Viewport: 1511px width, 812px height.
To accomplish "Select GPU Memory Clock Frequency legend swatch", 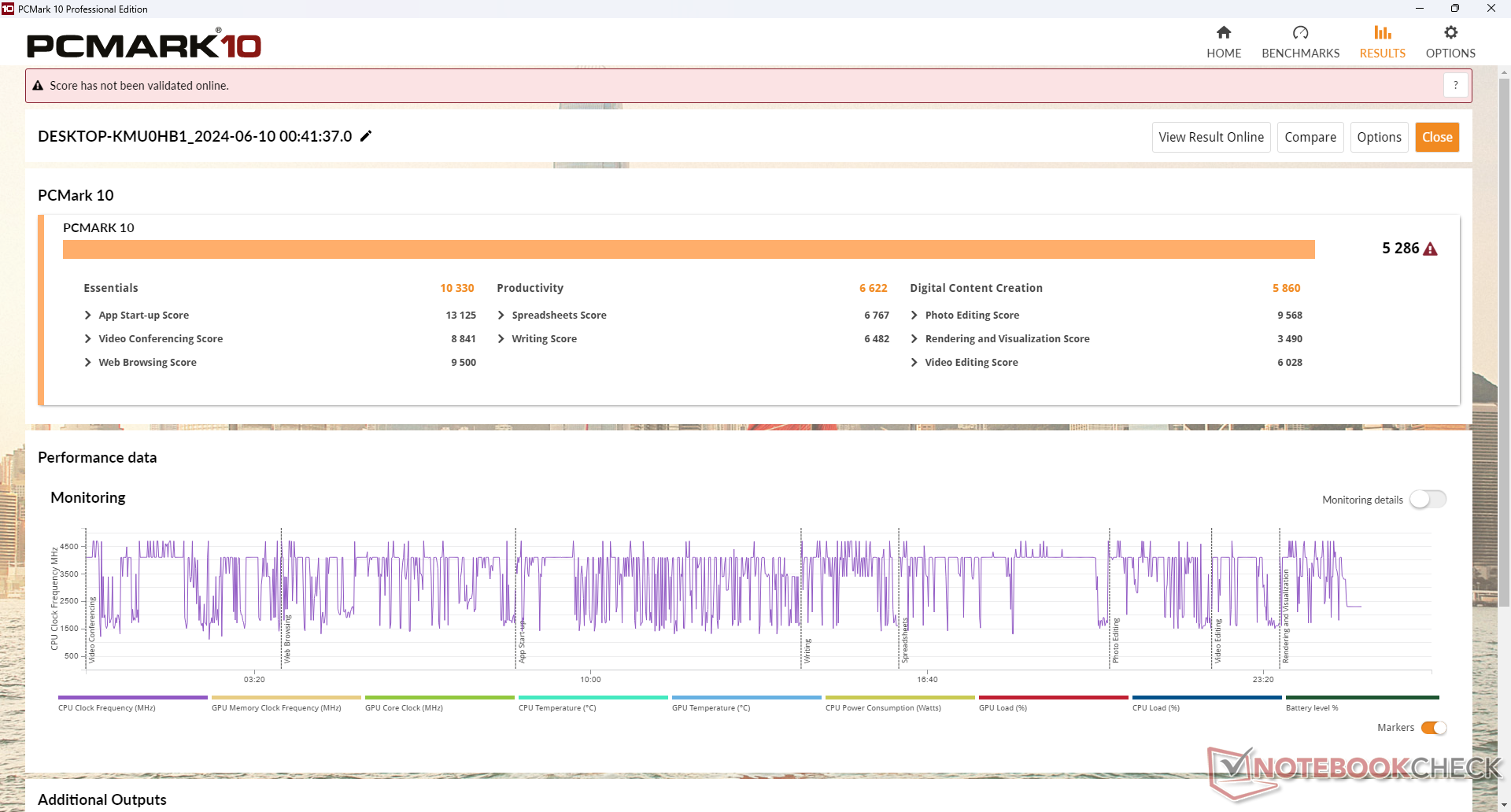I will [x=286, y=697].
